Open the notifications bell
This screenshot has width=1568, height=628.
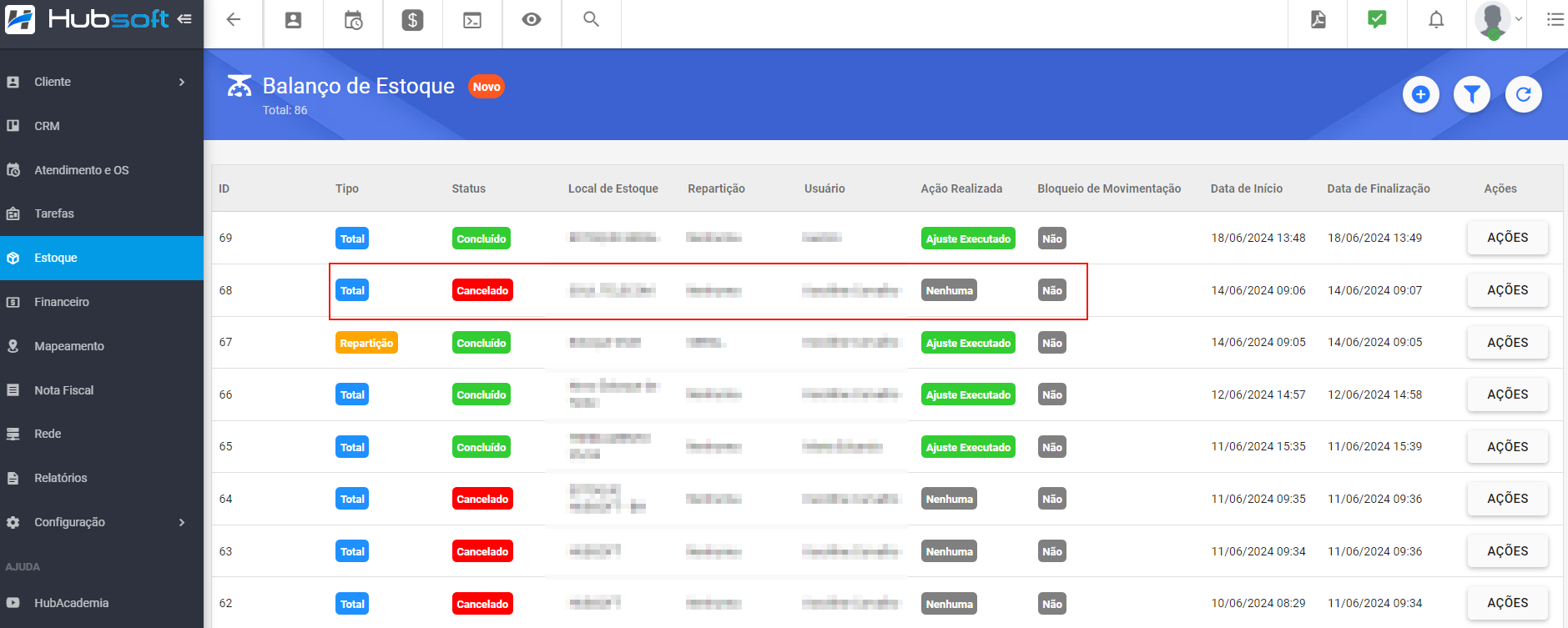click(x=1436, y=20)
